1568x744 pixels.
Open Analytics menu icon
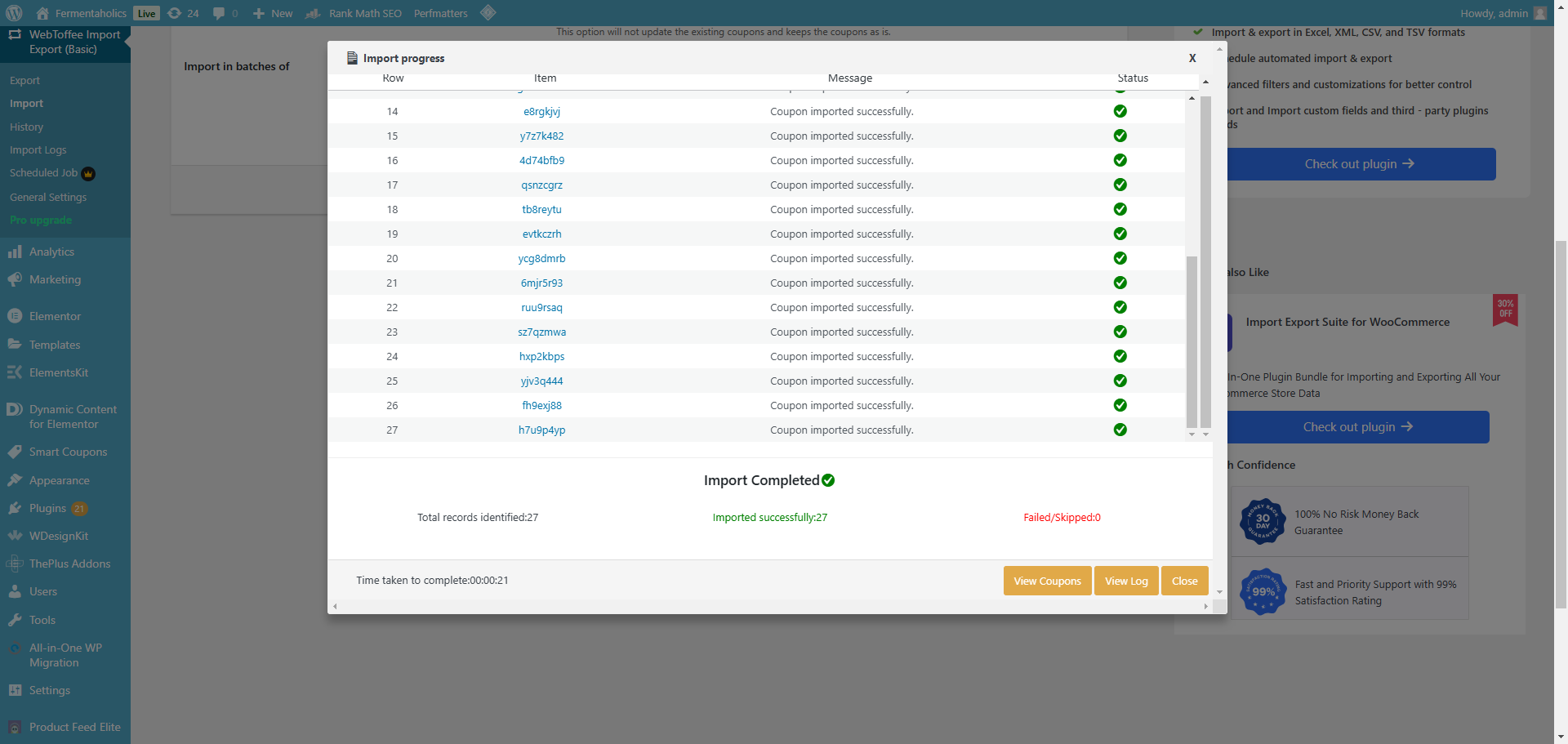tap(15, 252)
